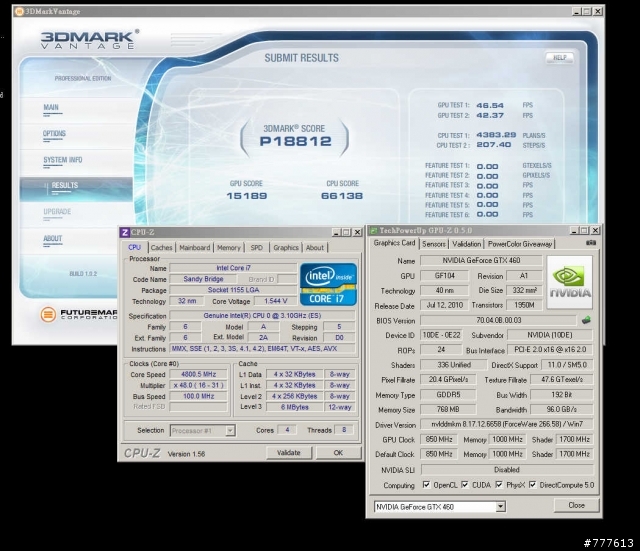
Task: Open the Validation tab in GPU-Z
Action: point(466,244)
